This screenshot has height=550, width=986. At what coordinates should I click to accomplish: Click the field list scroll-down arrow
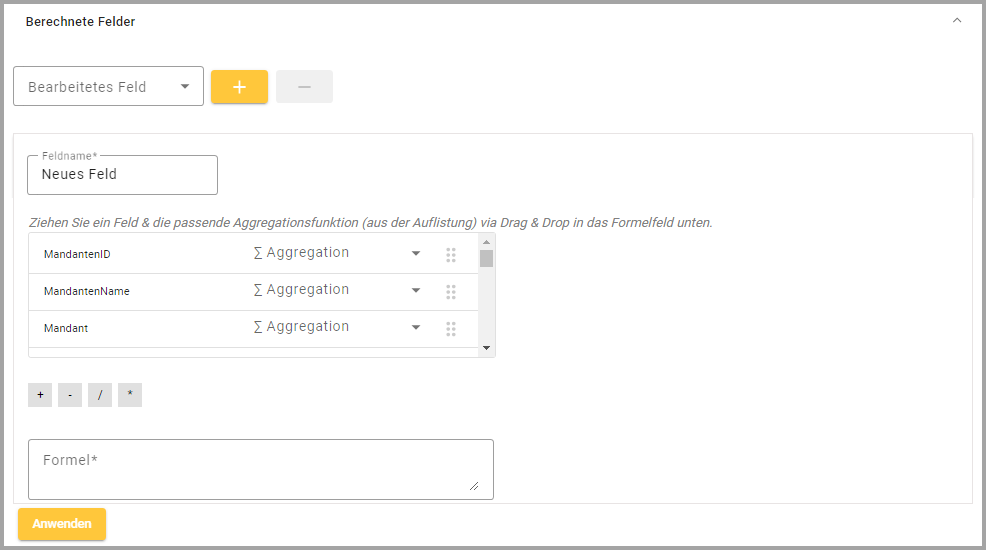coord(487,348)
